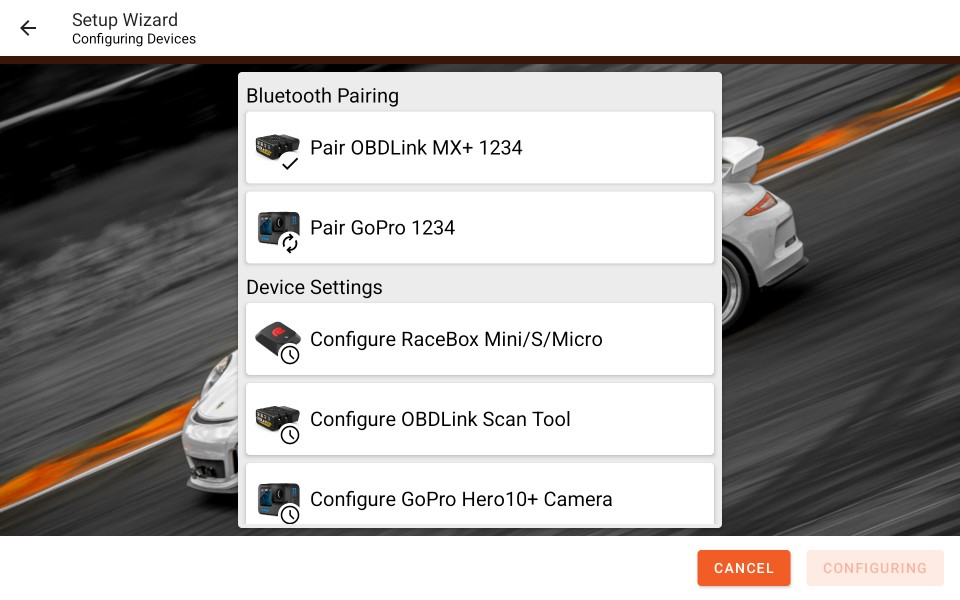The height and width of the screenshot is (600, 960).
Task: Click the GoPro pairing icon with sync symbol
Action: 279,231
